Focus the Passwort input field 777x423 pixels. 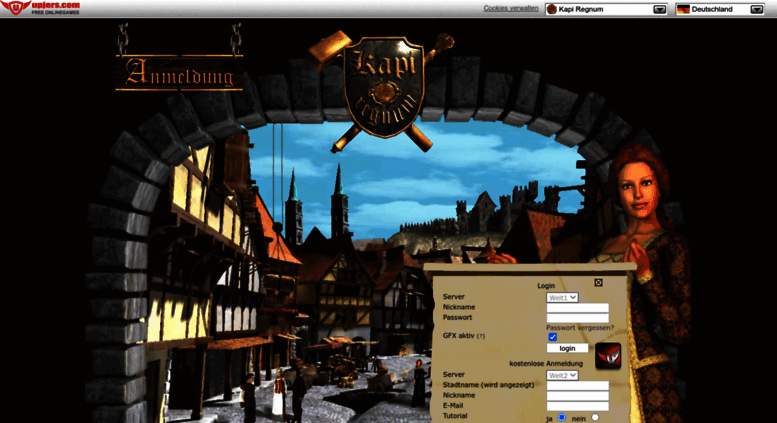tap(577, 318)
